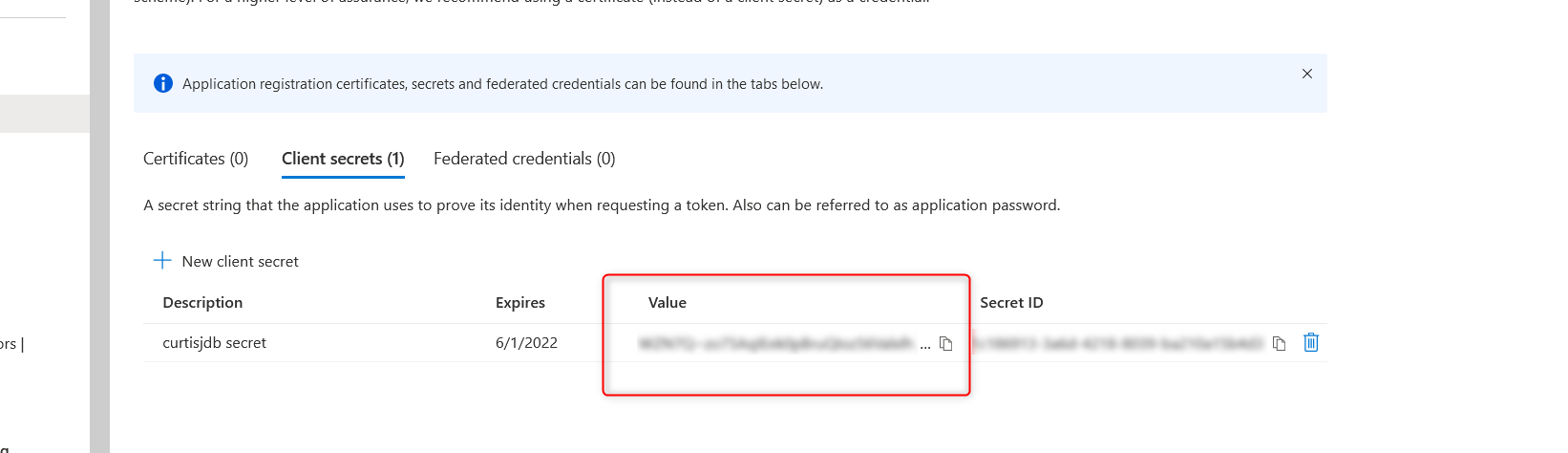Copy the Secret ID to clipboard

coord(1280,344)
